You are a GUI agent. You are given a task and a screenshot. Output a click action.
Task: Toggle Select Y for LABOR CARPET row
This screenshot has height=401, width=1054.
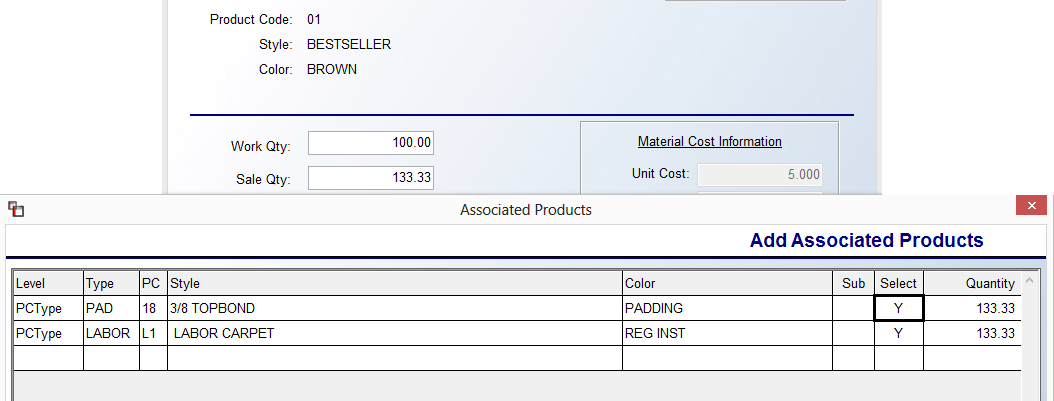899,333
